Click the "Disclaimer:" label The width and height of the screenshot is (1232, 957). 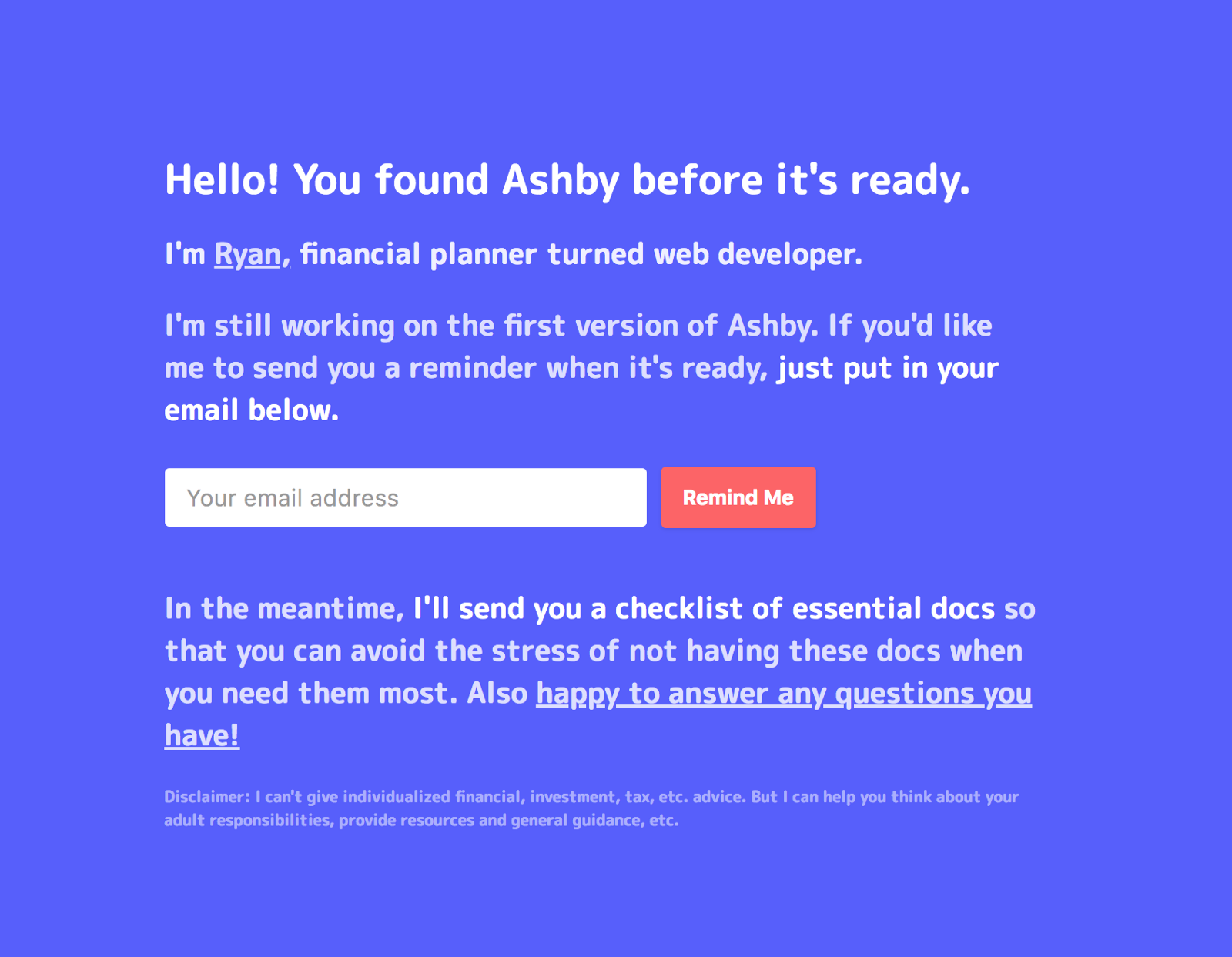pos(206,797)
